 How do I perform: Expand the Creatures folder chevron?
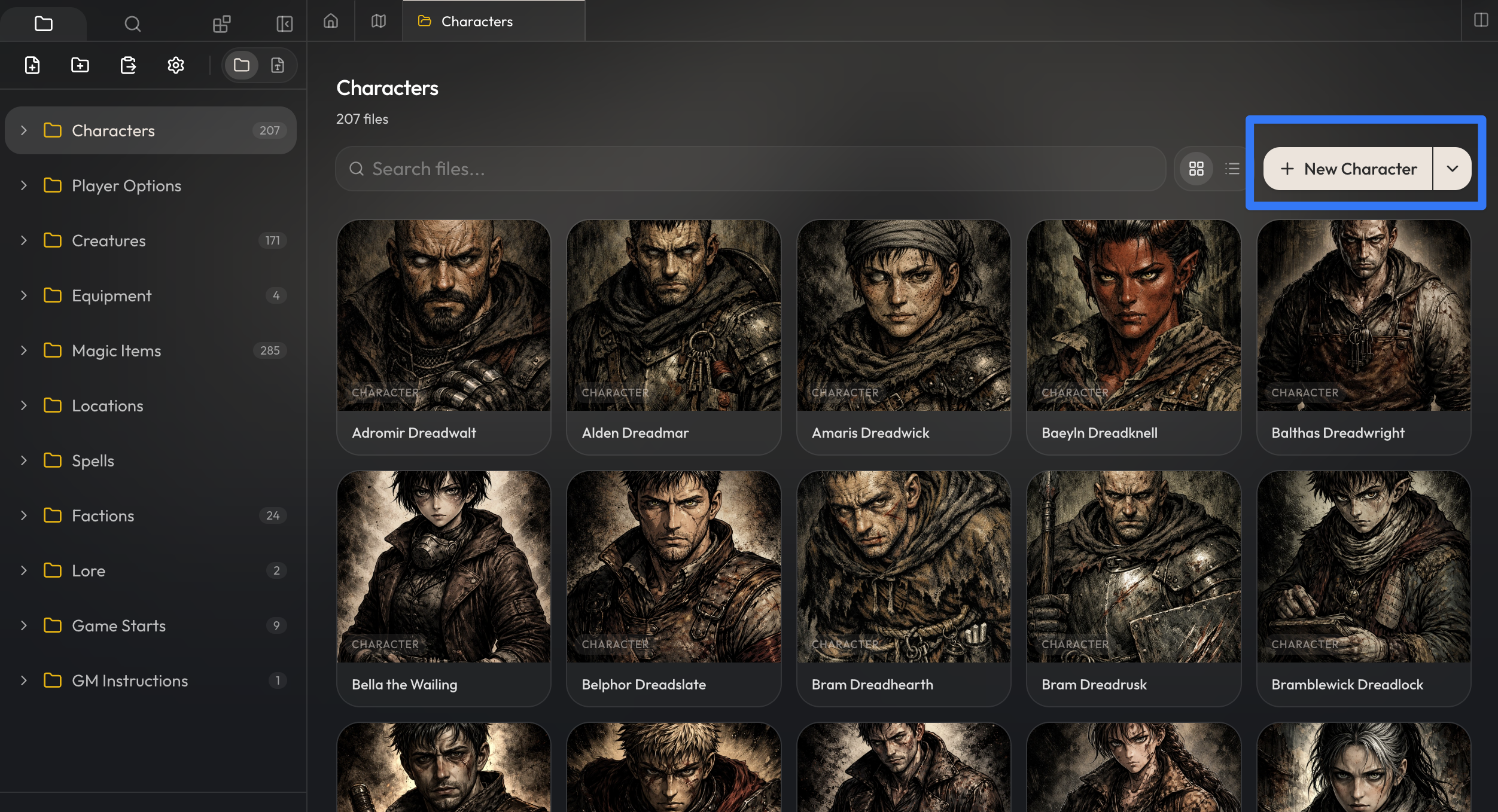point(24,240)
